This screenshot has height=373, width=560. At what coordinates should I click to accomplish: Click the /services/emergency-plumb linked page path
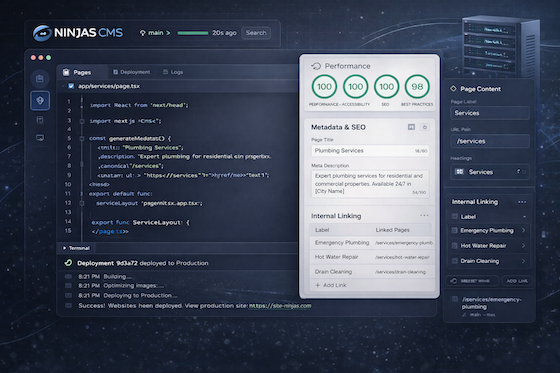[404, 243]
